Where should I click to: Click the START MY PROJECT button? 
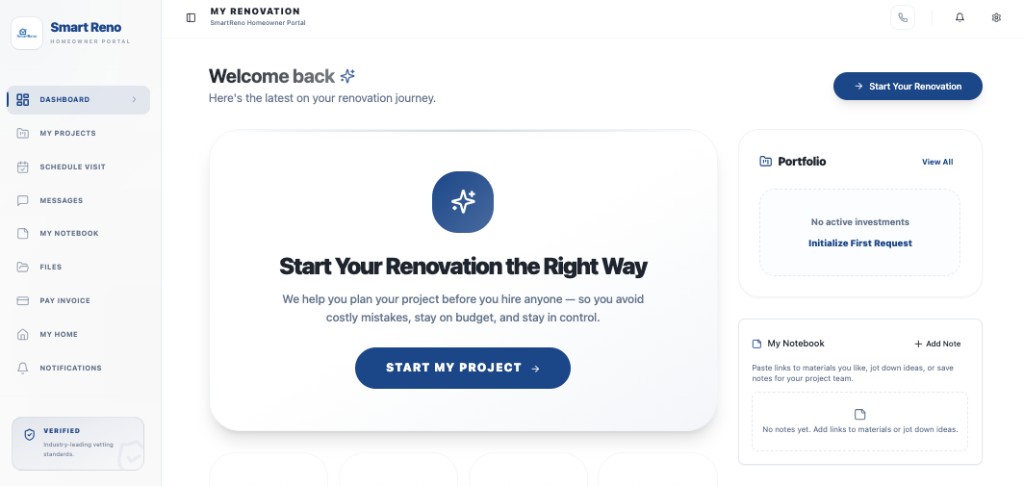coord(462,368)
